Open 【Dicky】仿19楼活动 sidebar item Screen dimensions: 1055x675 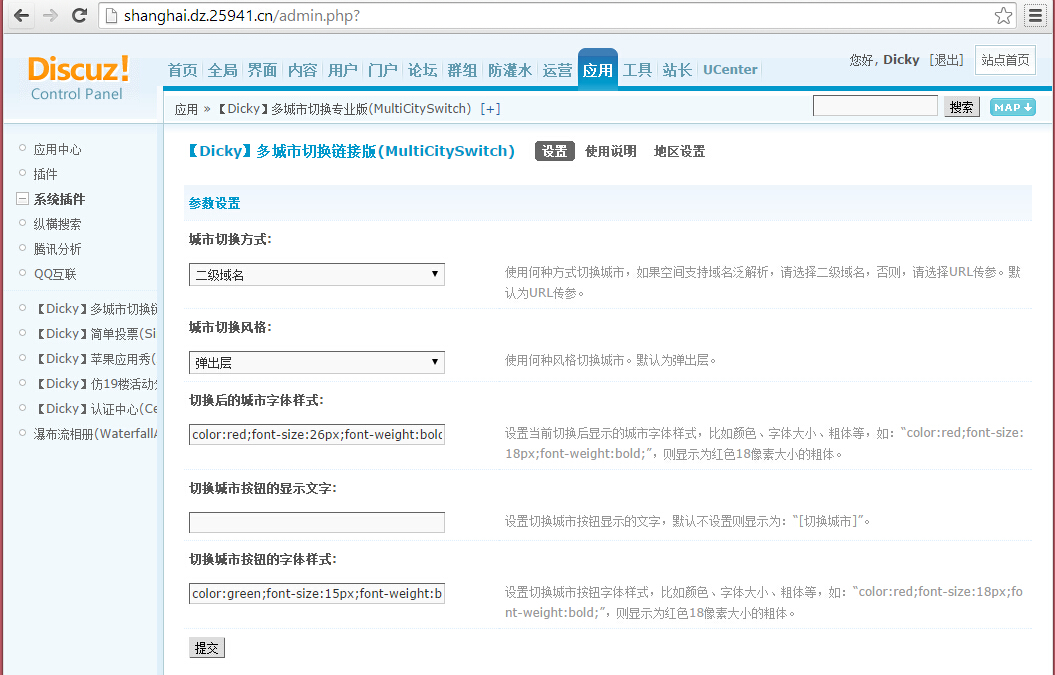[x=95, y=384]
